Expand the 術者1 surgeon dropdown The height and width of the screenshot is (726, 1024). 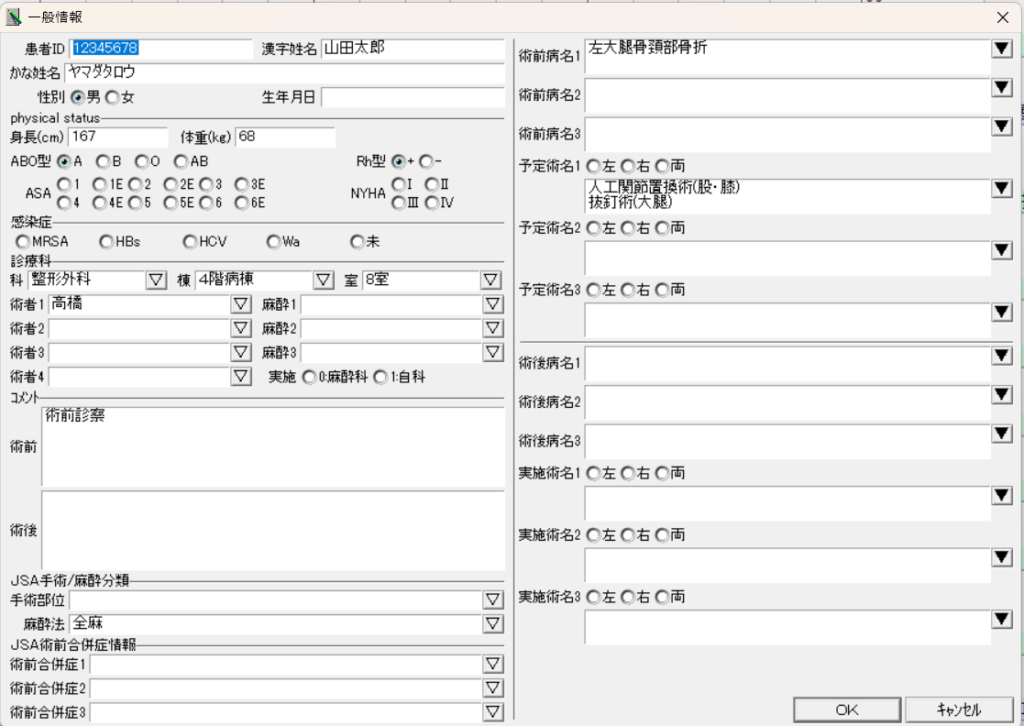click(x=240, y=304)
